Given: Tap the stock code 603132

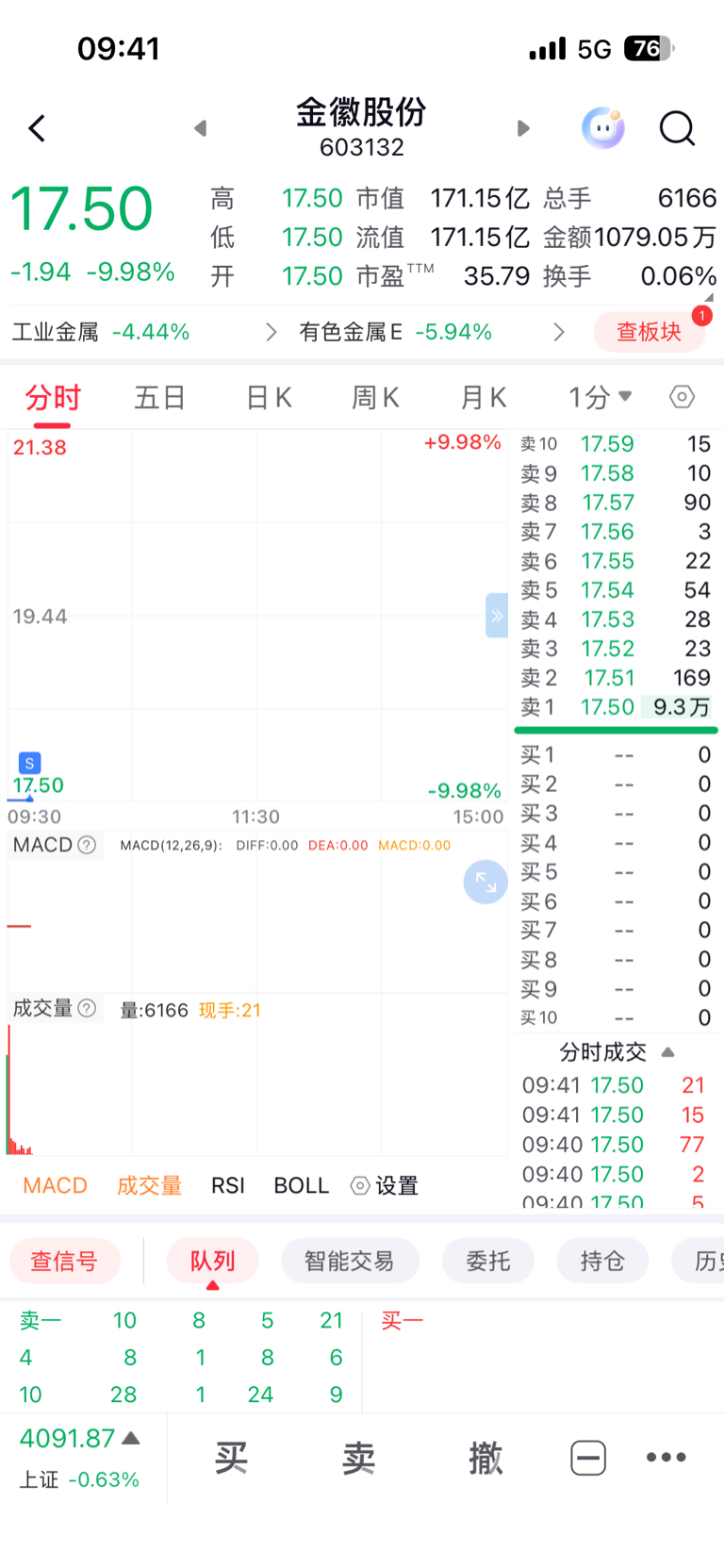Looking at the screenshot, I should 362,147.
